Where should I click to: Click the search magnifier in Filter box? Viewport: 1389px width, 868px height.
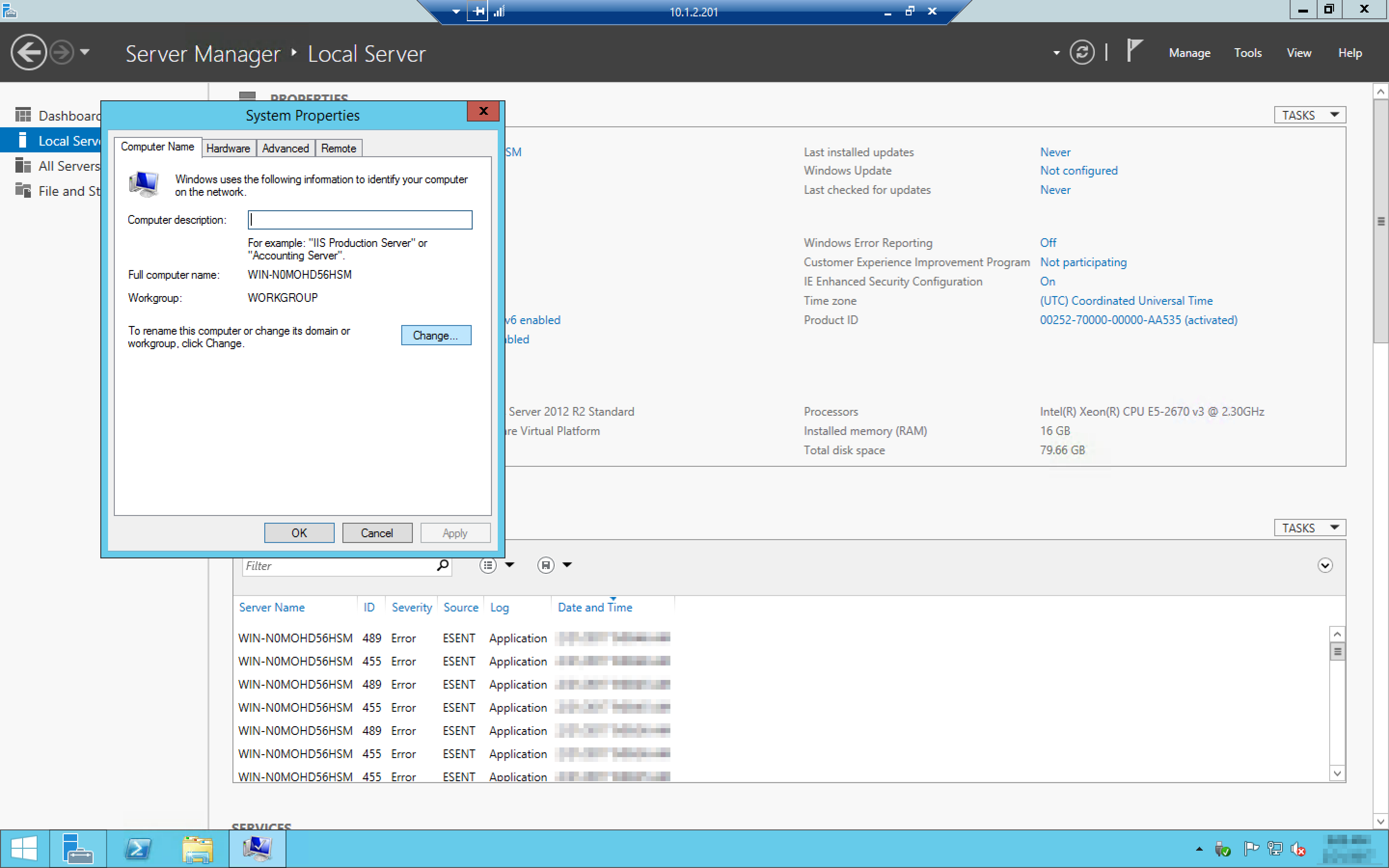point(442,565)
